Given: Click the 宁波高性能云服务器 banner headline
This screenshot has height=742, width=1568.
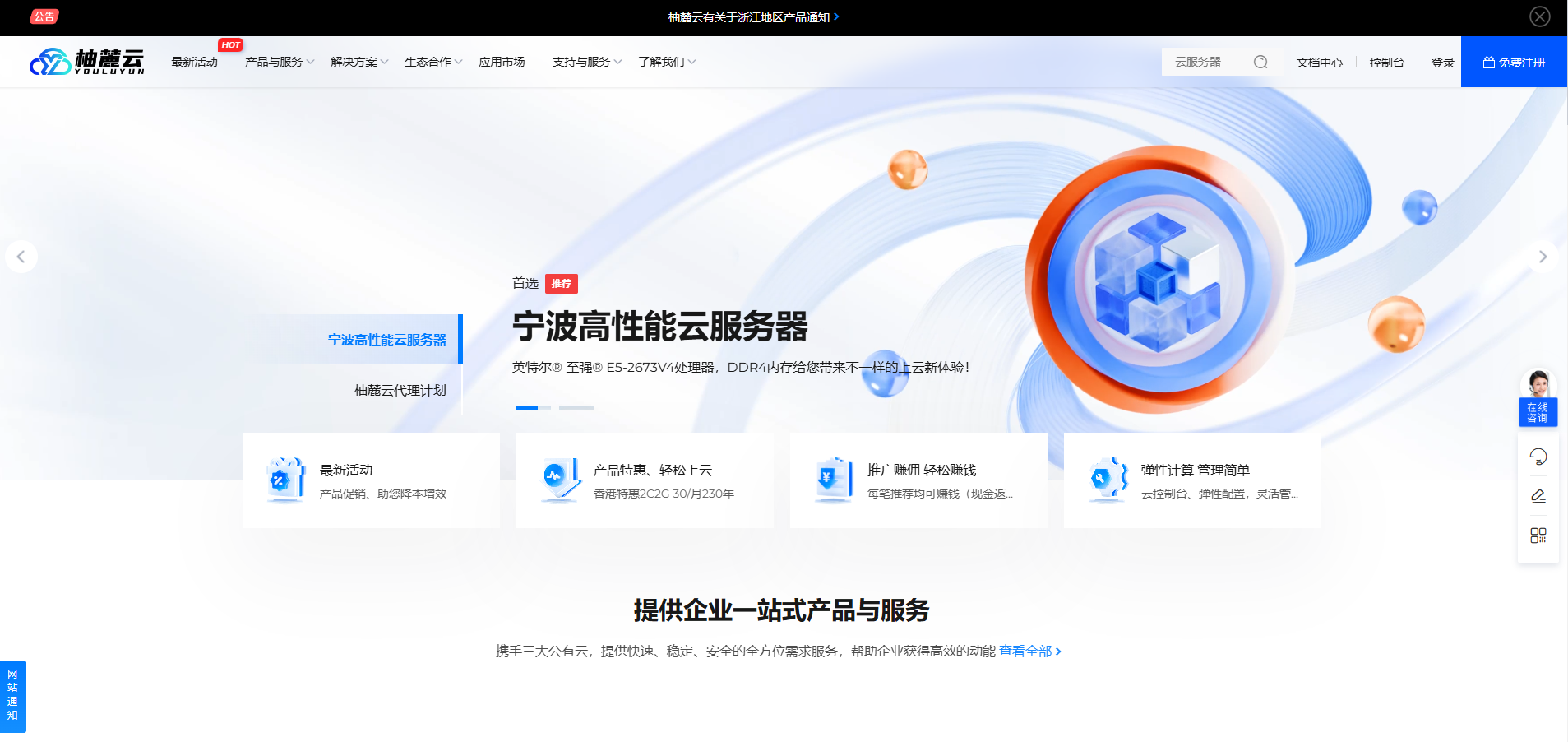Looking at the screenshot, I should pyautogui.click(x=659, y=327).
